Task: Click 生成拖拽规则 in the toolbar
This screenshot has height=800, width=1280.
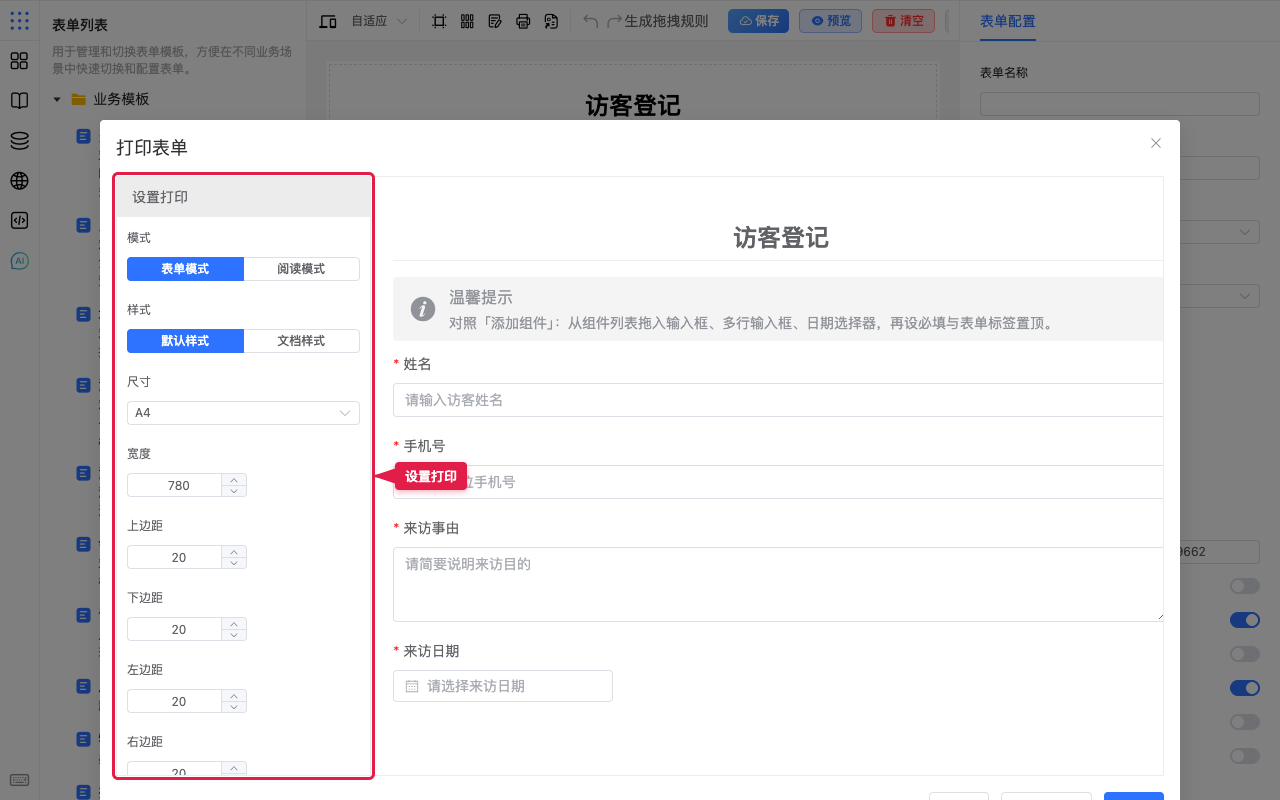Action: 666,21
